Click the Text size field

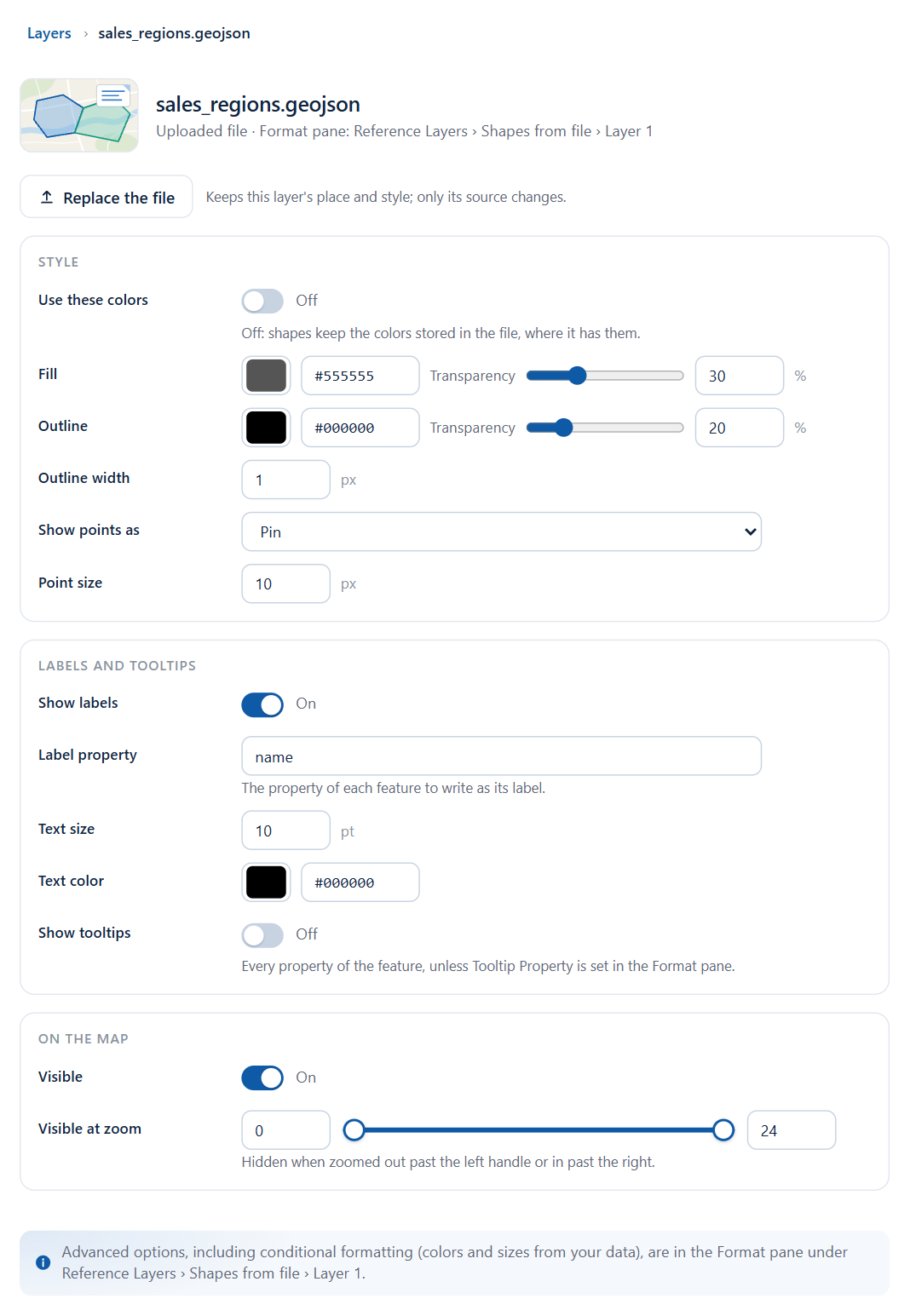pyautogui.click(x=285, y=830)
